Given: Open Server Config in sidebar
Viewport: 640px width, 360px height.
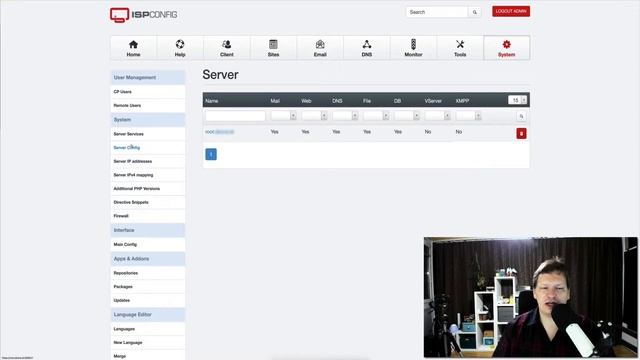Looking at the screenshot, I should (148, 147).
